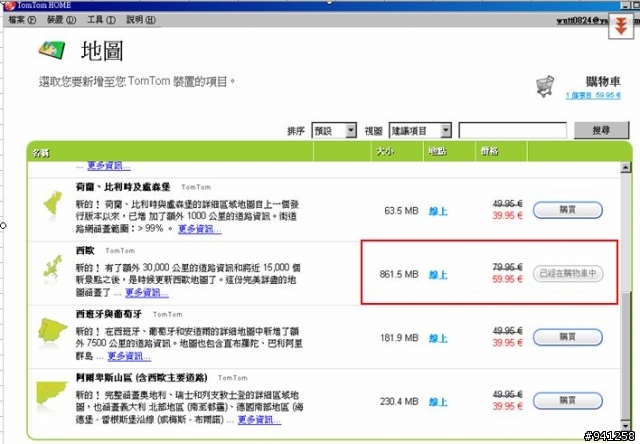Click the Alps region map thumbnail

click(x=51, y=395)
